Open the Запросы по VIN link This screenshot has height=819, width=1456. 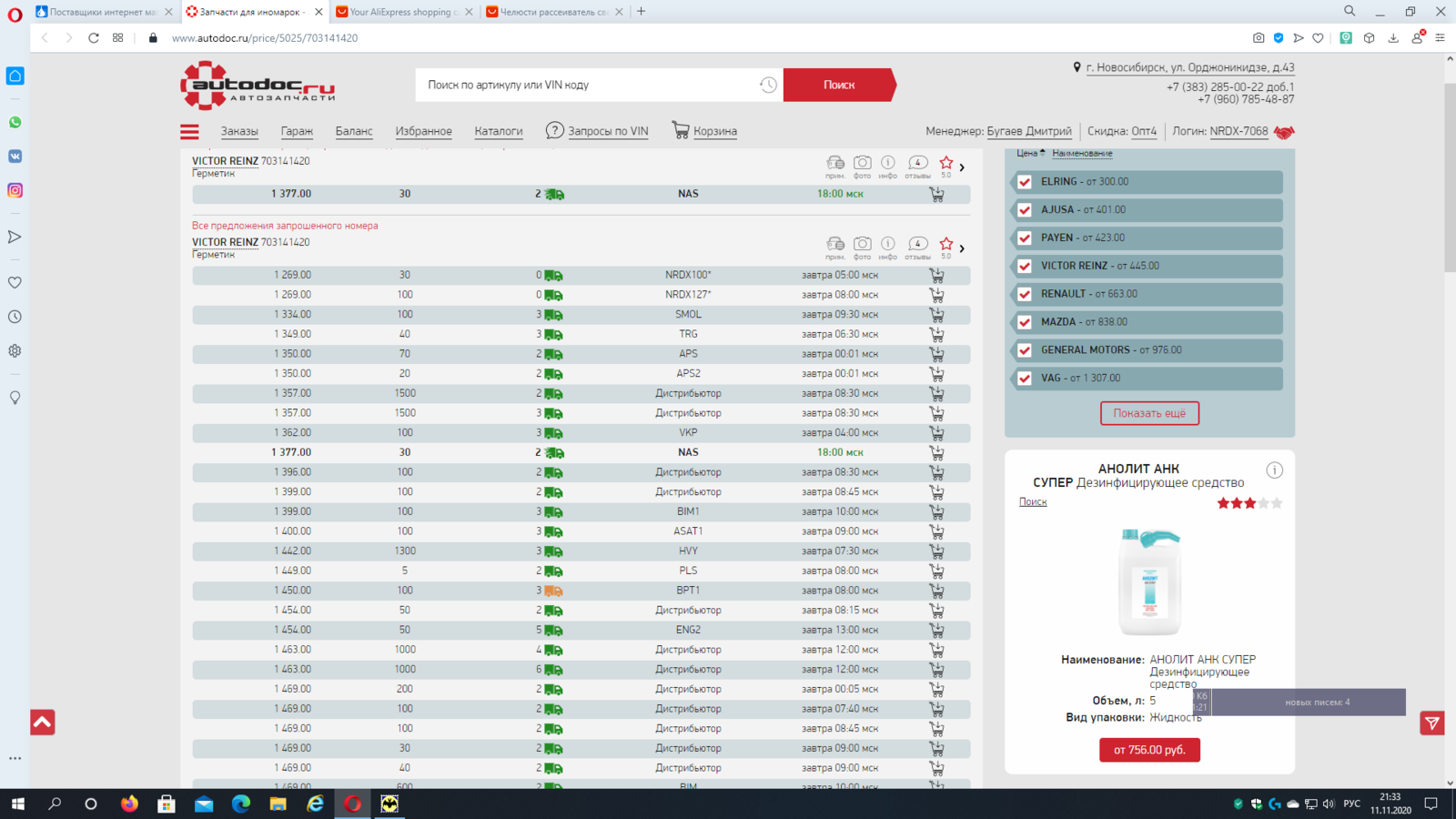coord(597,131)
